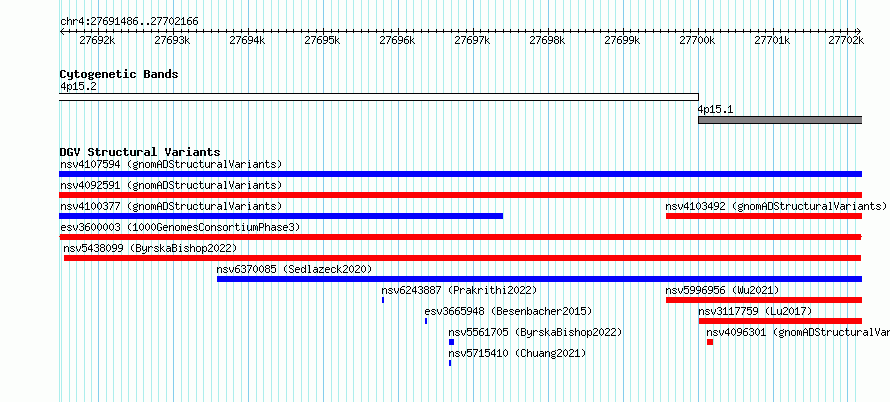Click the 4p15.1 gray cytogenetic band
The width and height of the screenshot is (890, 402).
pyautogui.click(x=780, y=120)
